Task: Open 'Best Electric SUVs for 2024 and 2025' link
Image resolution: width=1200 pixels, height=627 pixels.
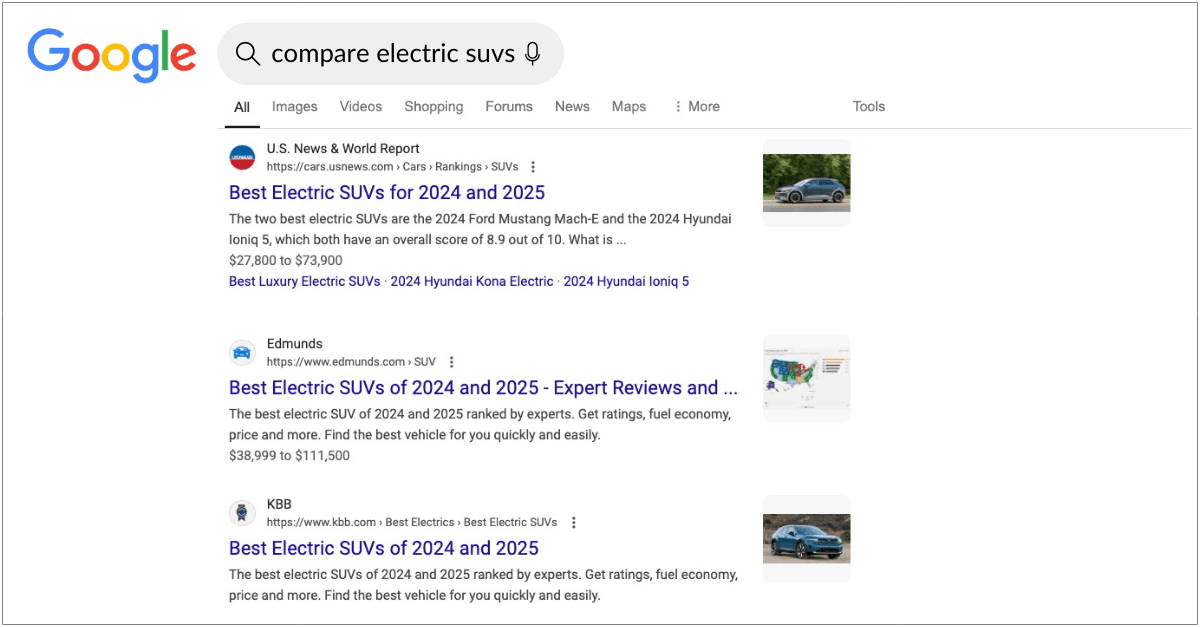Action: coord(387,192)
